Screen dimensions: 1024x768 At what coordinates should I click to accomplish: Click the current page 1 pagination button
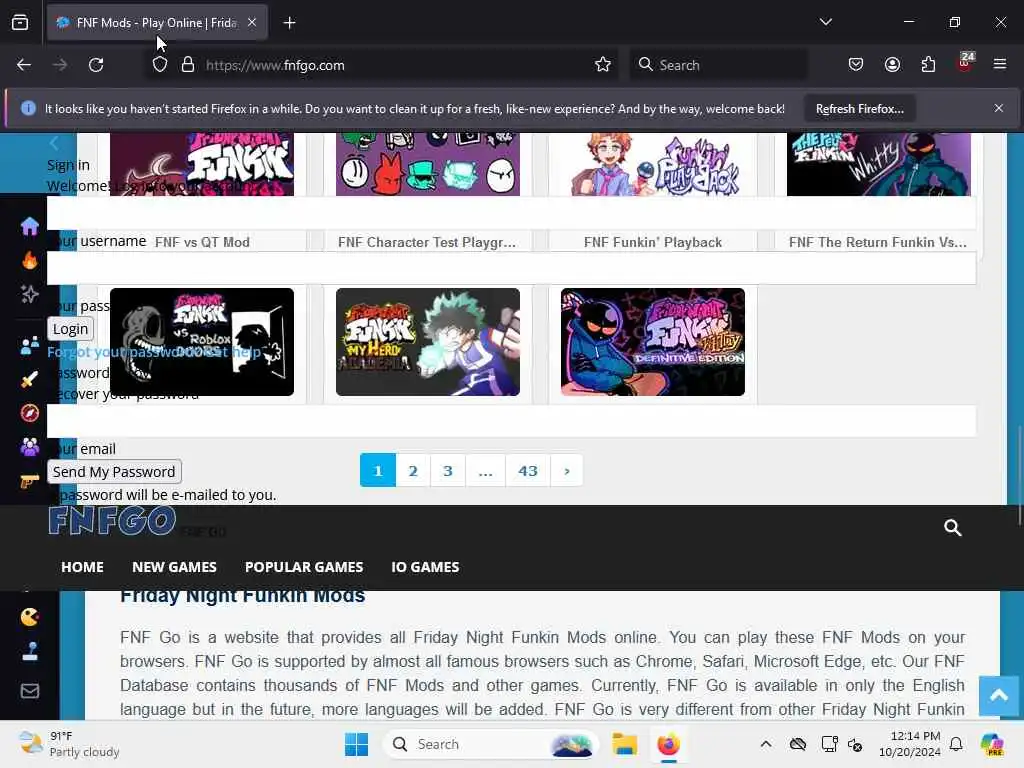[377, 470]
